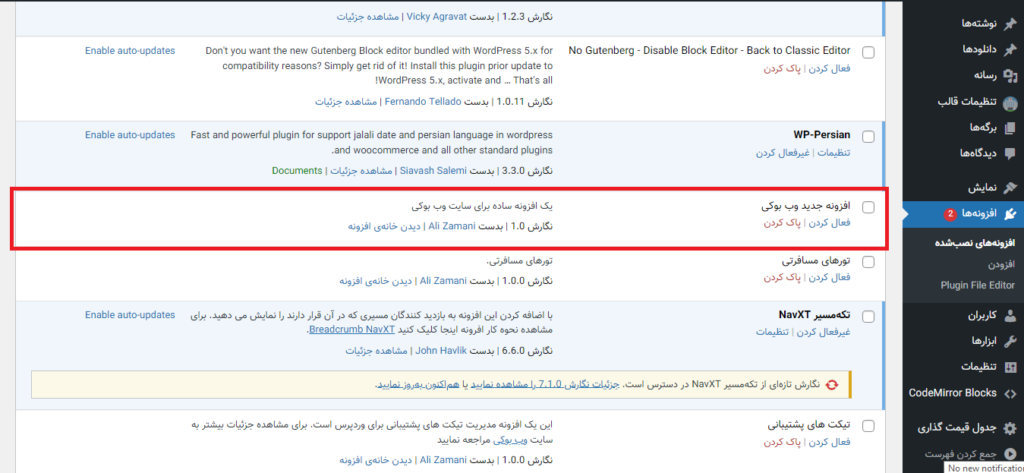The height and width of the screenshot is (473, 1024).
Task: Click غیرفعال کردن under تکه‌مسیر NavXT
Action: tap(822, 332)
